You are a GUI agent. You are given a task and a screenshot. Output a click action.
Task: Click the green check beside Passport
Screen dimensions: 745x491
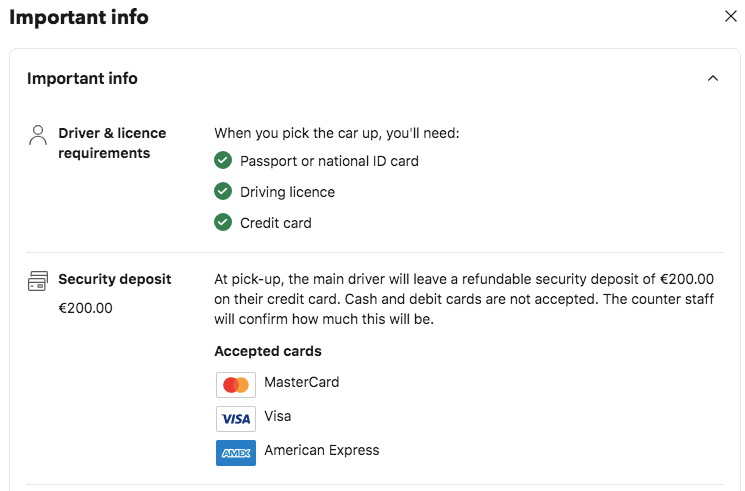click(223, 160)
